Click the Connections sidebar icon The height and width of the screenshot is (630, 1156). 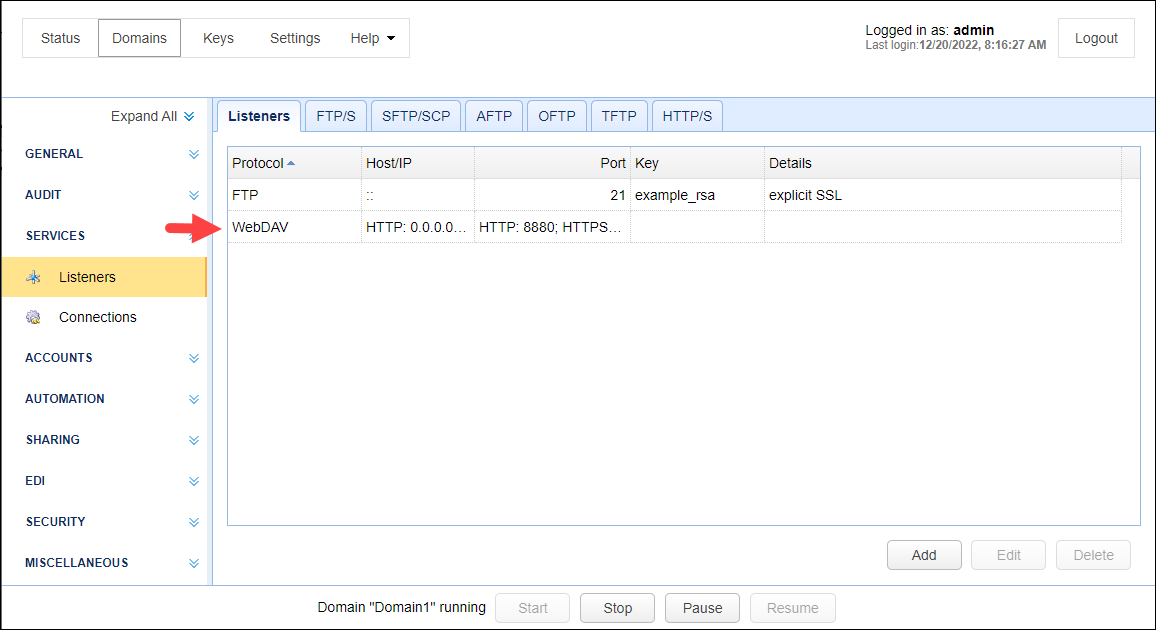pyautogui.click(x=33, y=317)
